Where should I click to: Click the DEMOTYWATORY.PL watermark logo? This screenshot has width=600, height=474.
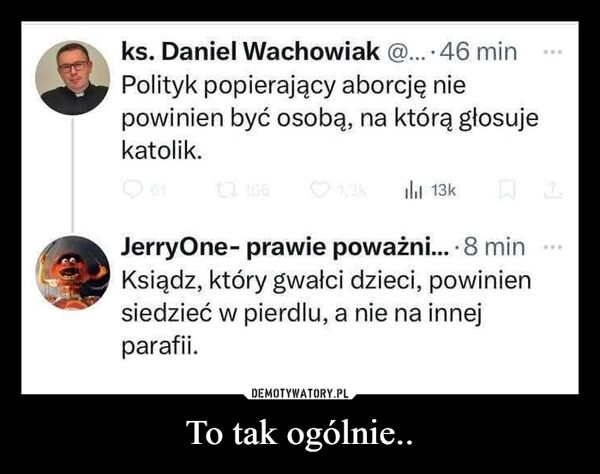(x=300, y=393)
